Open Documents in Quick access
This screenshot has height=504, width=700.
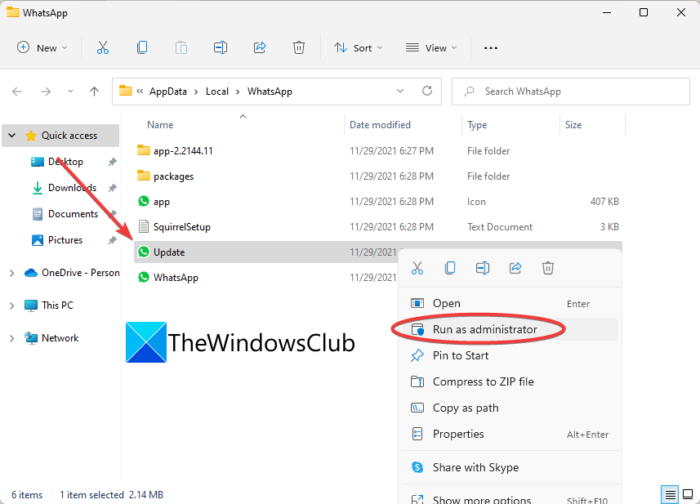click(73, 214)
